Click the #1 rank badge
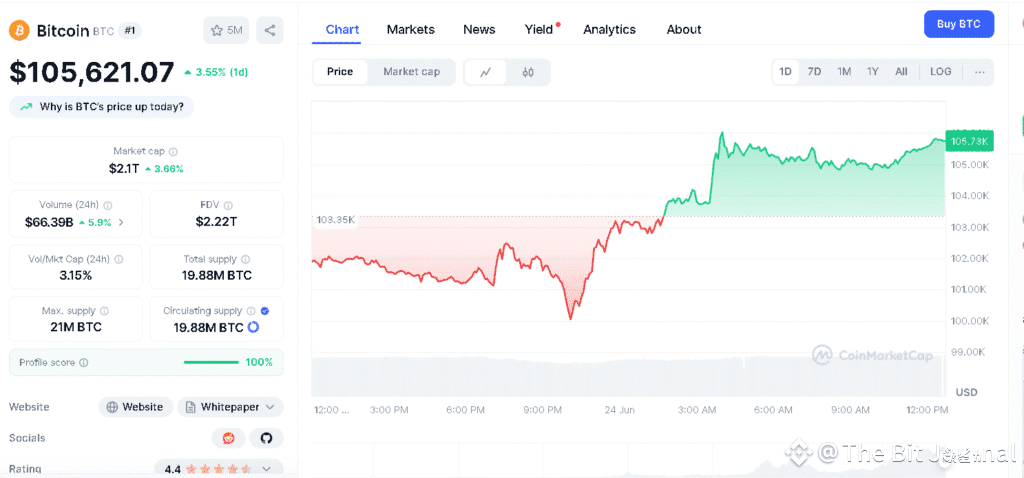 129,30
